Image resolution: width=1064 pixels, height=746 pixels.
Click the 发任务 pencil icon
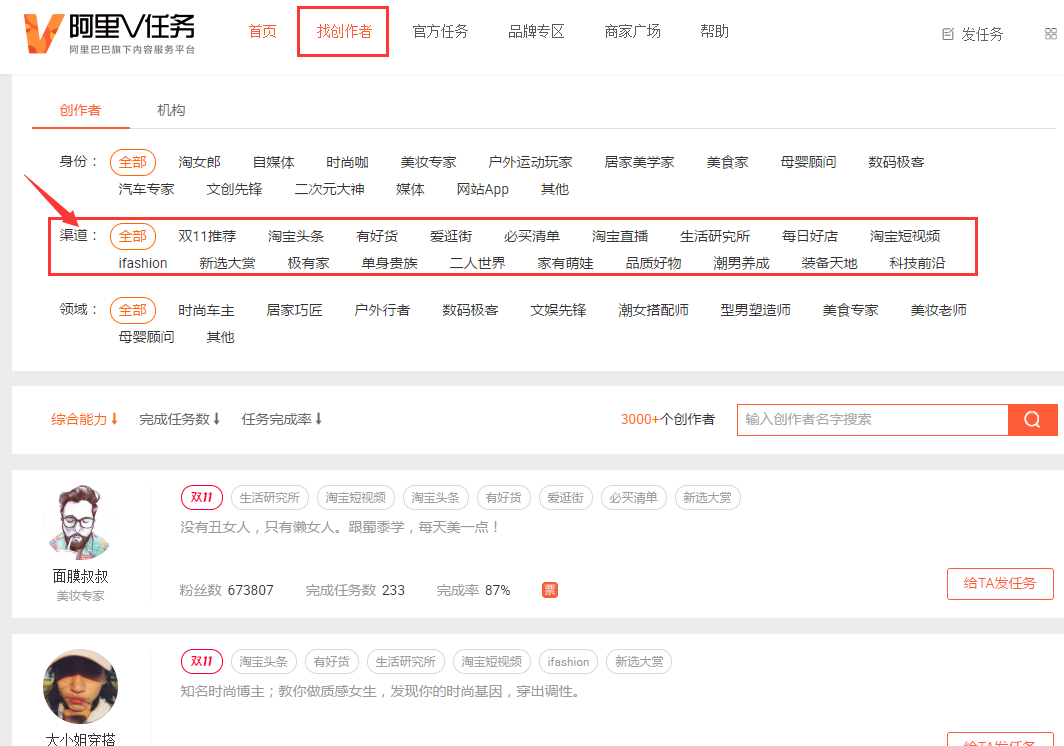(948, 34)
